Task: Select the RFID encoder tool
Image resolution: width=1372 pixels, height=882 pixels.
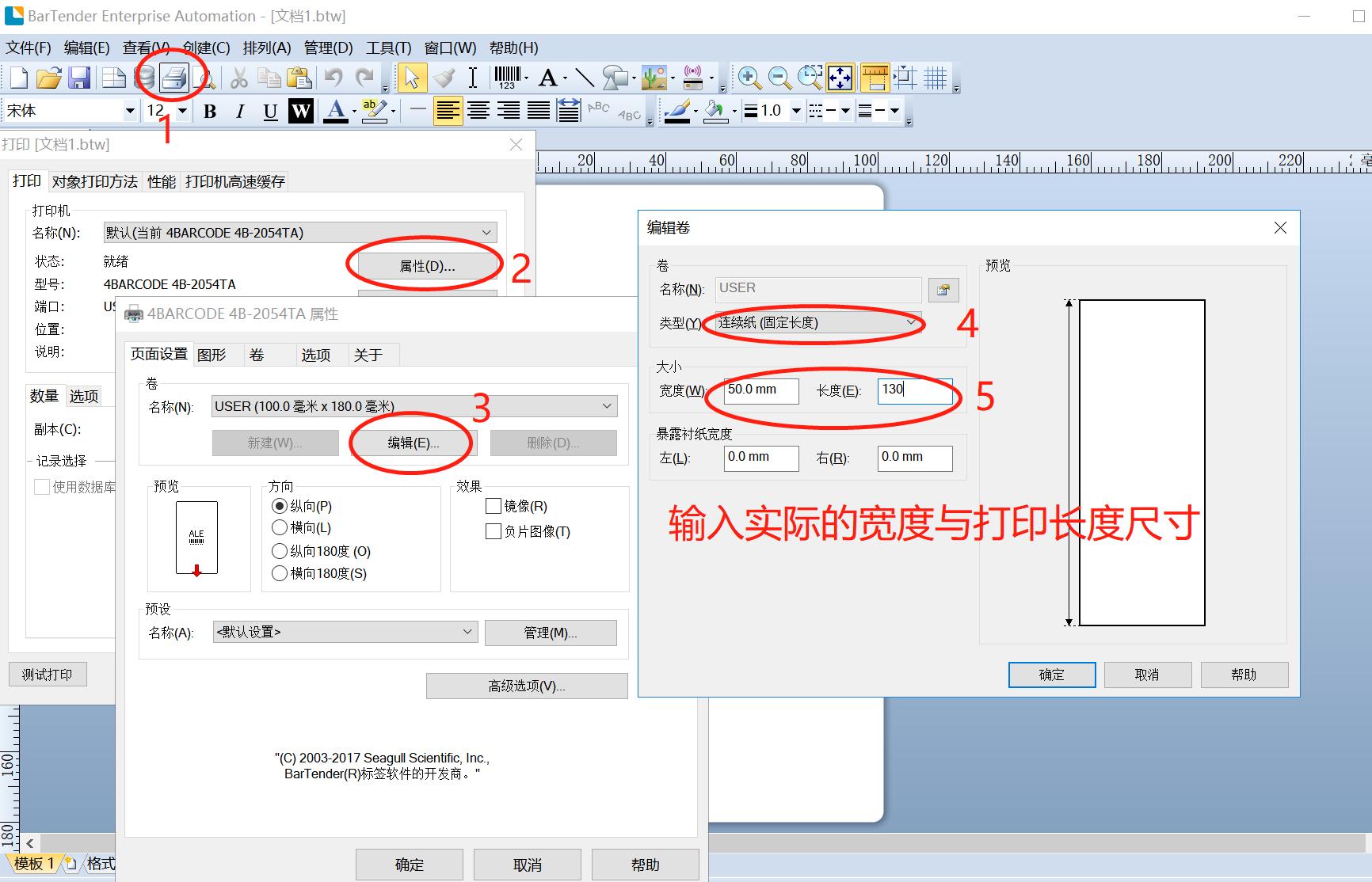Action: pyautogui.click(x=693, y=78)
